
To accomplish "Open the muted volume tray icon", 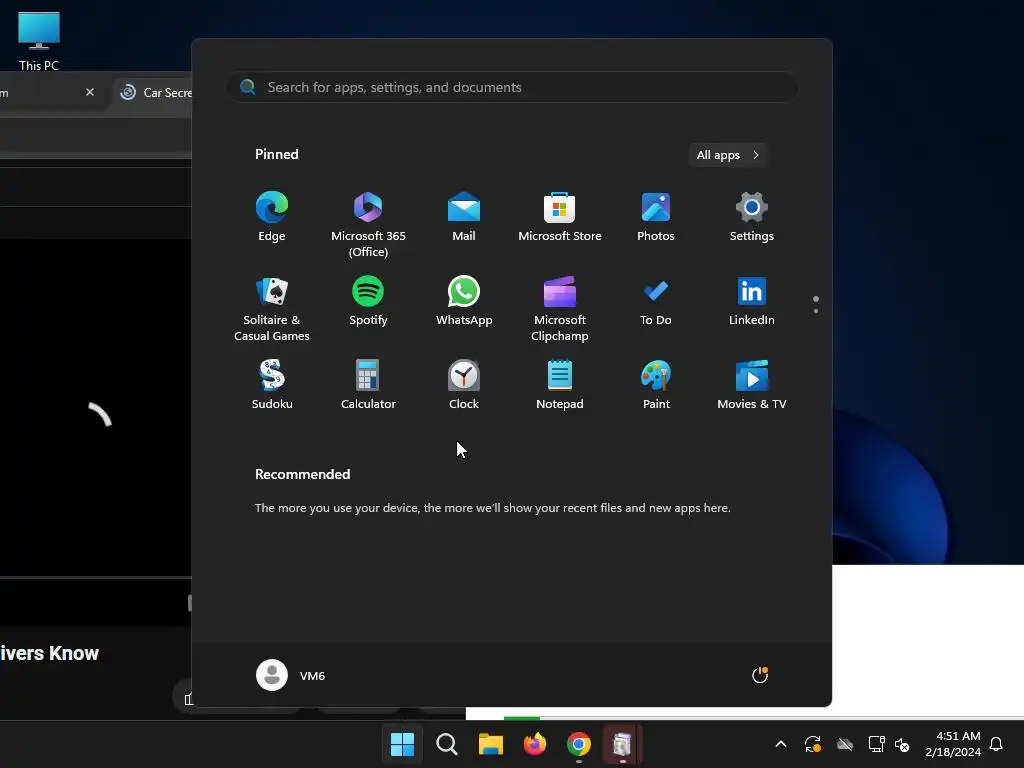I will coord(902,744).
